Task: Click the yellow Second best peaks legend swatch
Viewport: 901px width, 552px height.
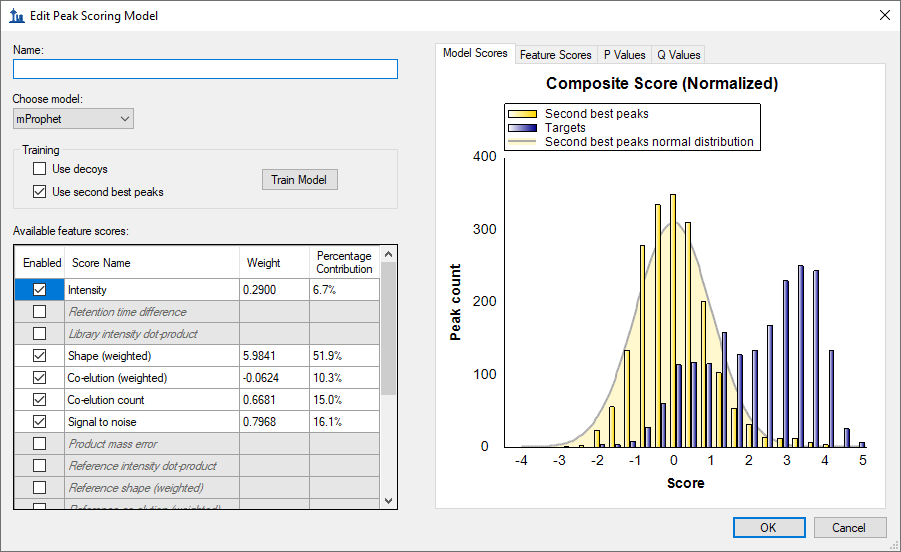Action: [523, 114]
